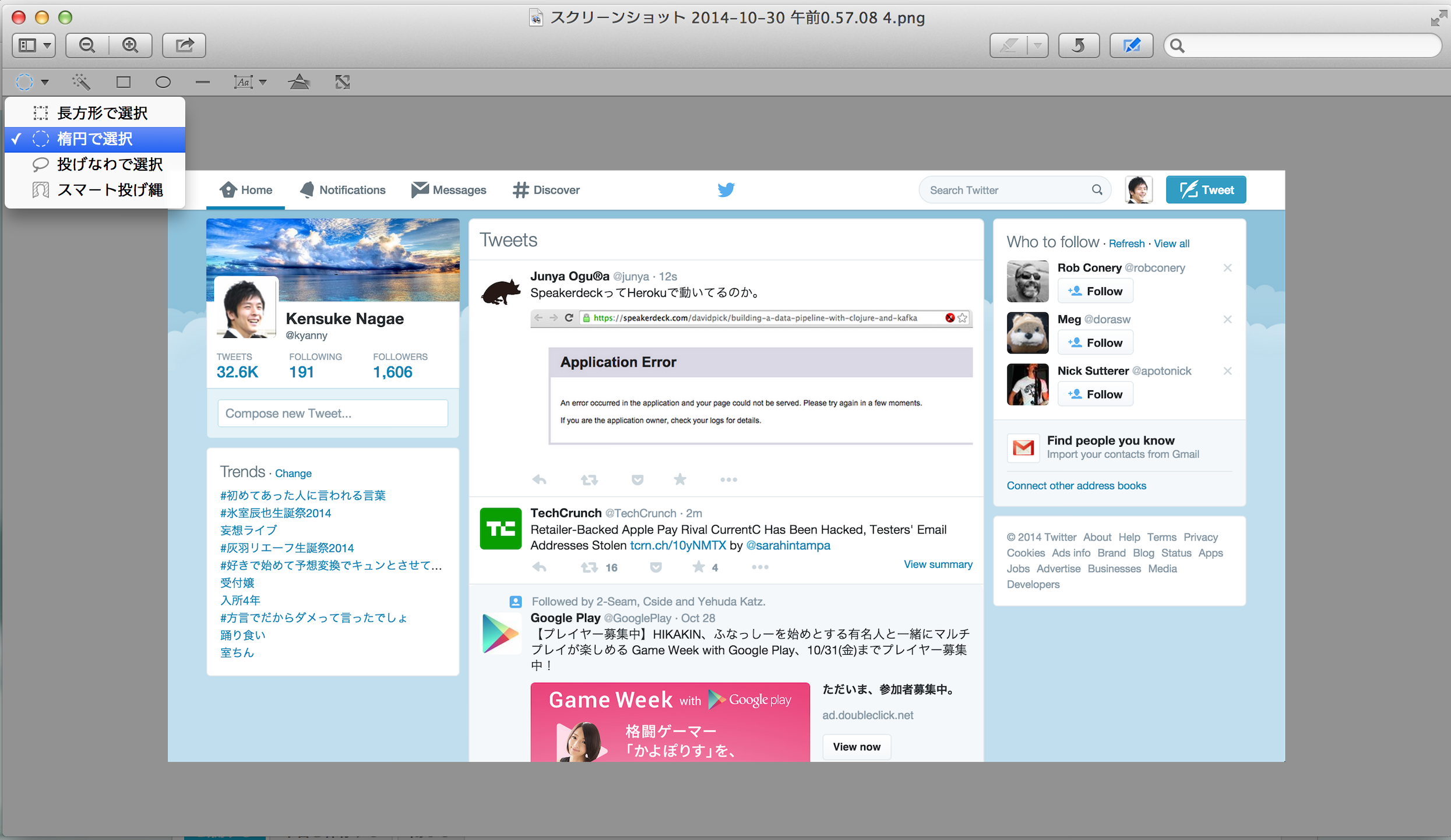Select the oval shape tool
This screenshot has width=1451, height=840.
tap(163, 82)
